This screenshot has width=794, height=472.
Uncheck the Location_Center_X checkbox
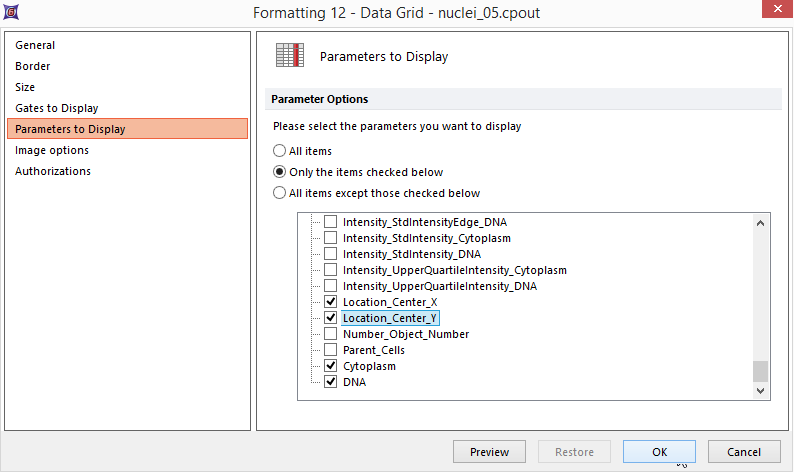330,302
